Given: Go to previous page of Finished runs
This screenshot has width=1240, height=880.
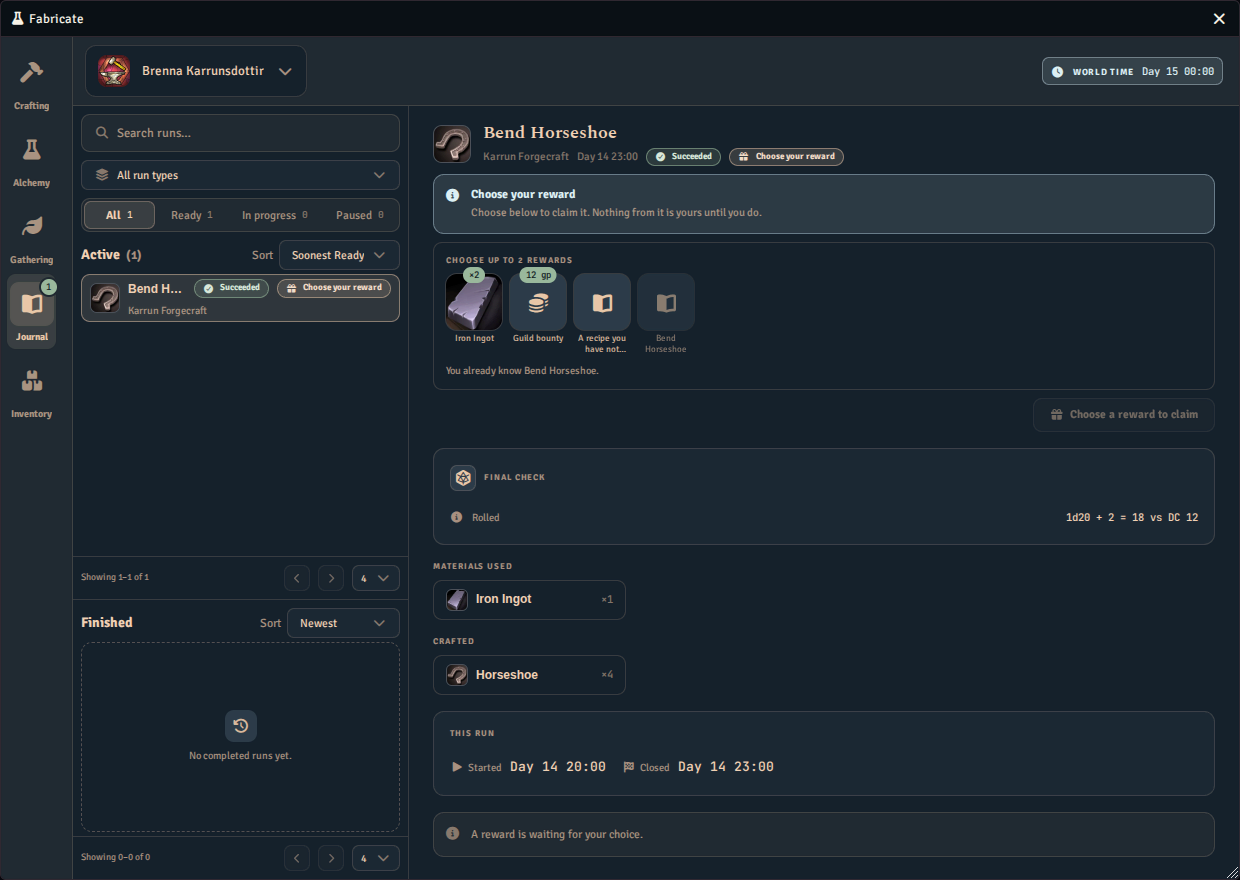Looking at the screenshot, I should point(297,858).
